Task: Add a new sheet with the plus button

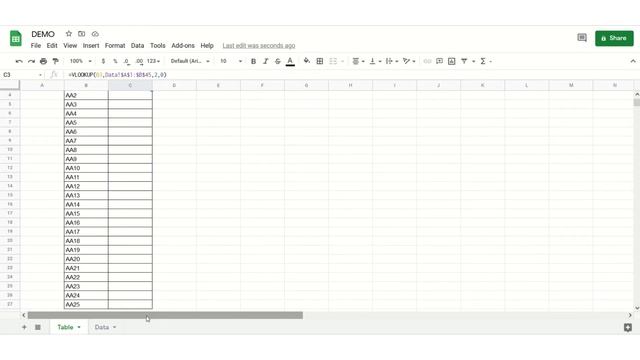Action: point(24,327)
